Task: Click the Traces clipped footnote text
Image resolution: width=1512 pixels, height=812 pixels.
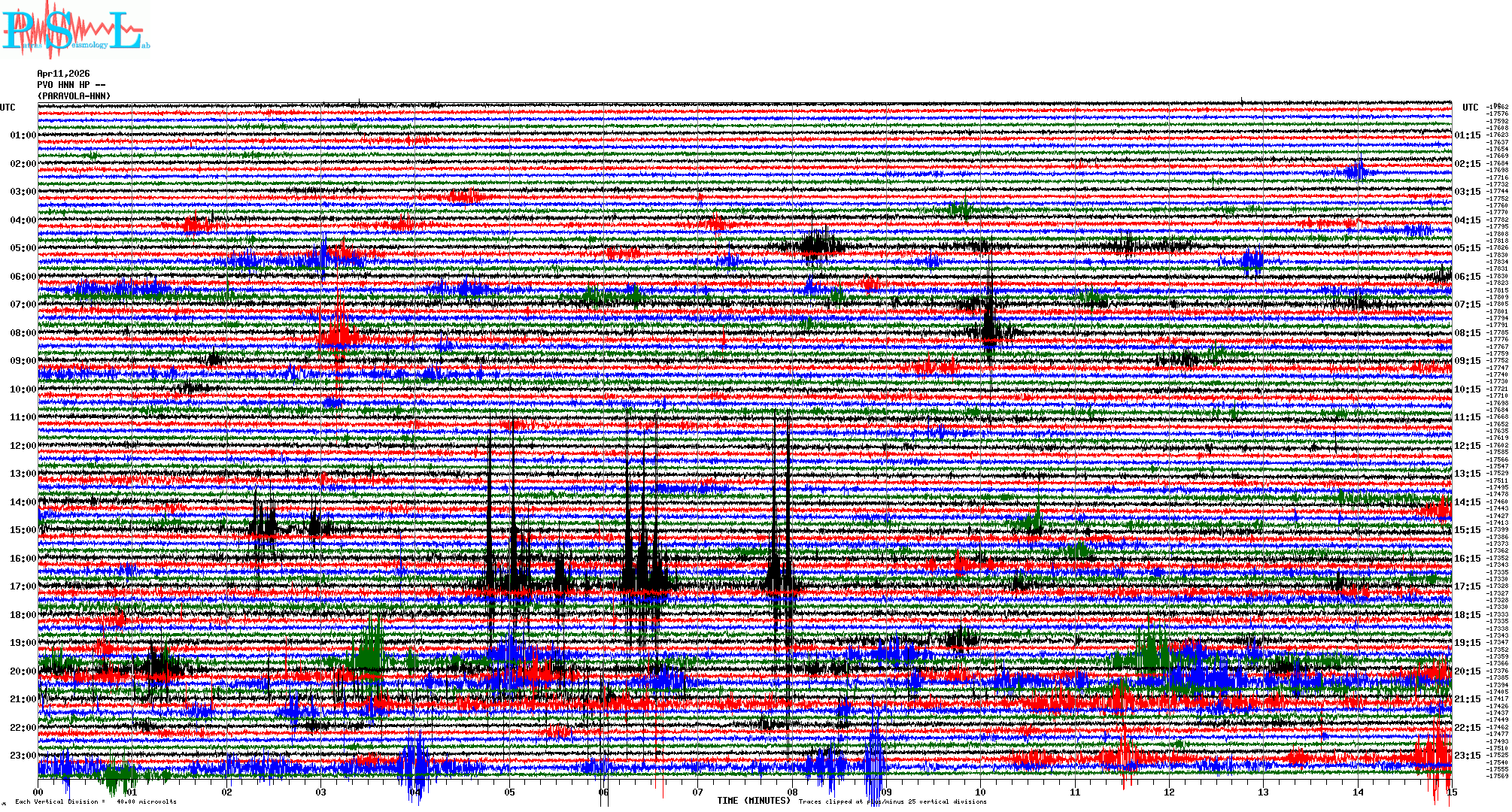Action: tap(892, 801)
